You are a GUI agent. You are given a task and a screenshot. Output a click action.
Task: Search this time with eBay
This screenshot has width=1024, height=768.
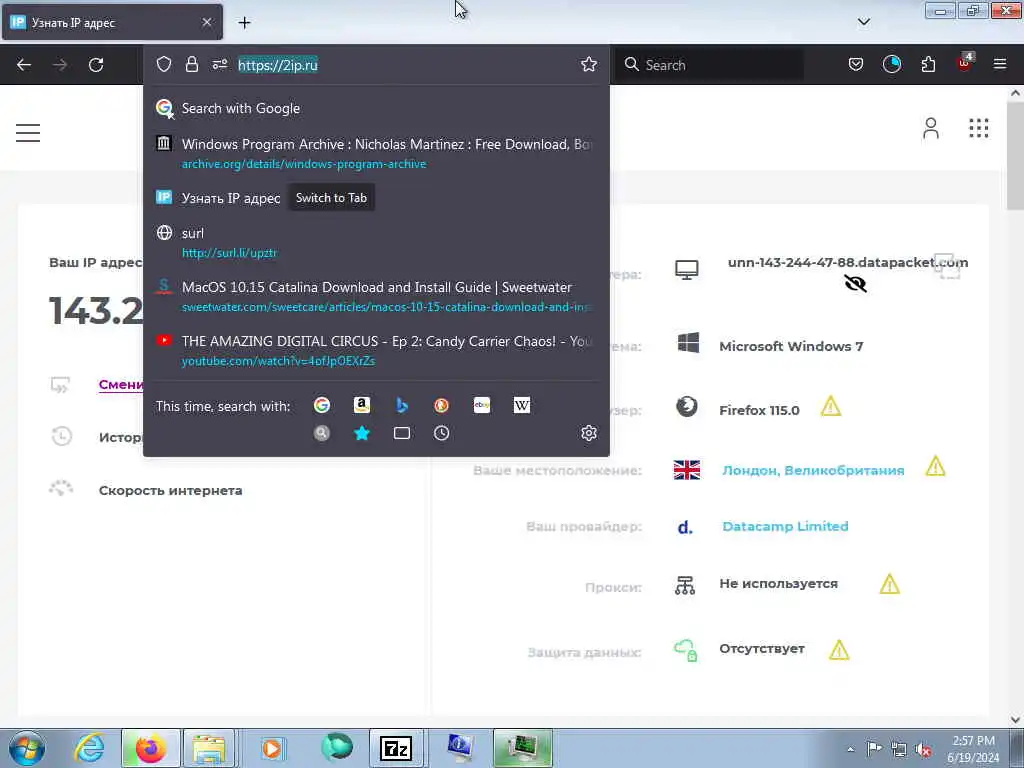[x=482, y=406]
